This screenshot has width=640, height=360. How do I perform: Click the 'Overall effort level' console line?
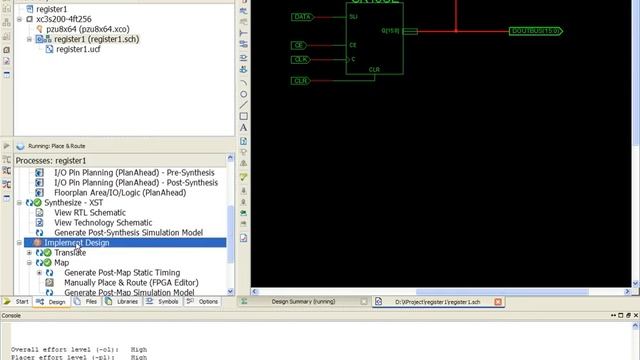point(79,350)
